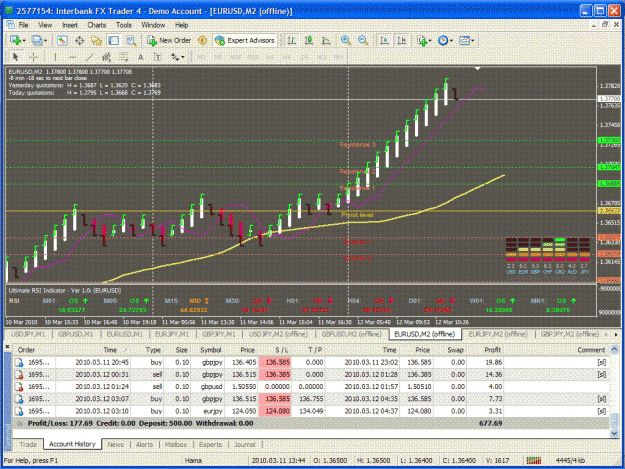Select the text tool A
Image resolution: width=625 pixels, height=469 pixels.
[141, 57]
